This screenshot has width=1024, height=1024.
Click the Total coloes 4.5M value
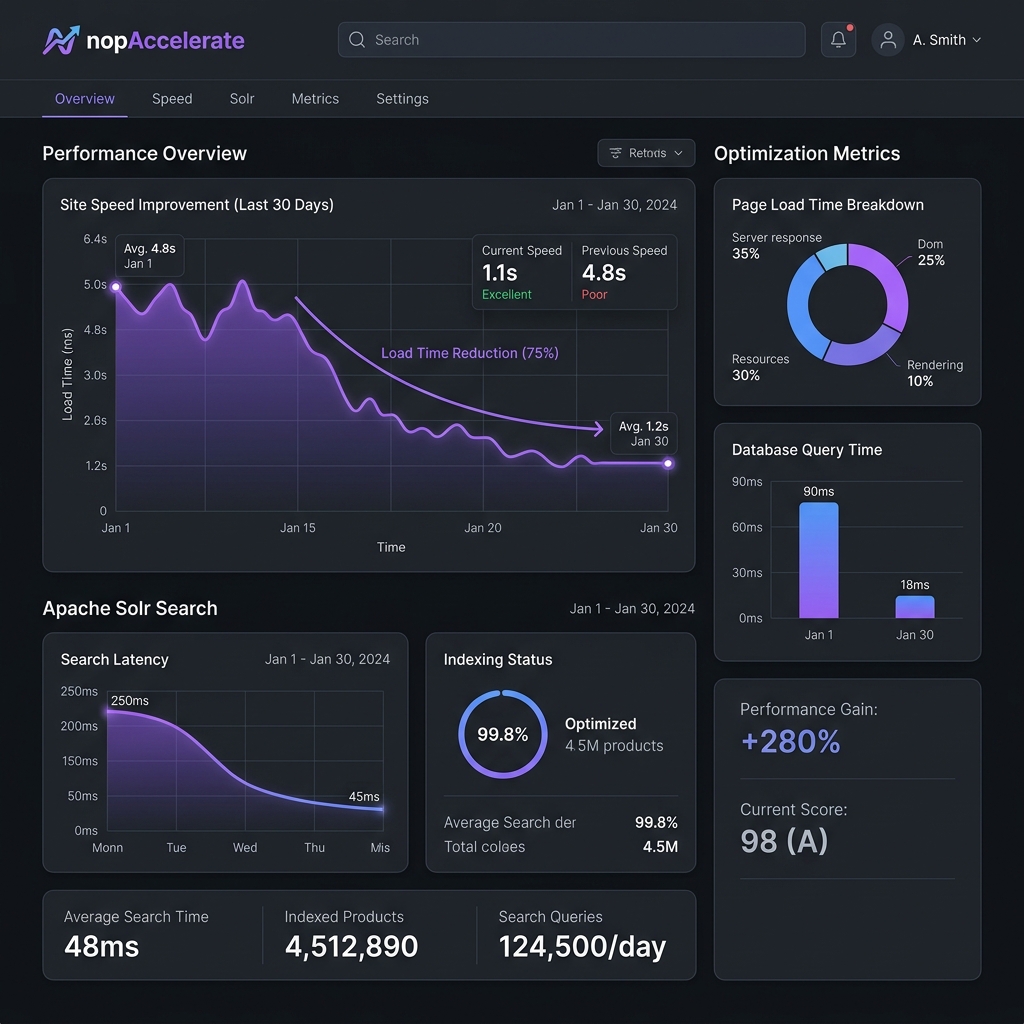pos(660,847)
